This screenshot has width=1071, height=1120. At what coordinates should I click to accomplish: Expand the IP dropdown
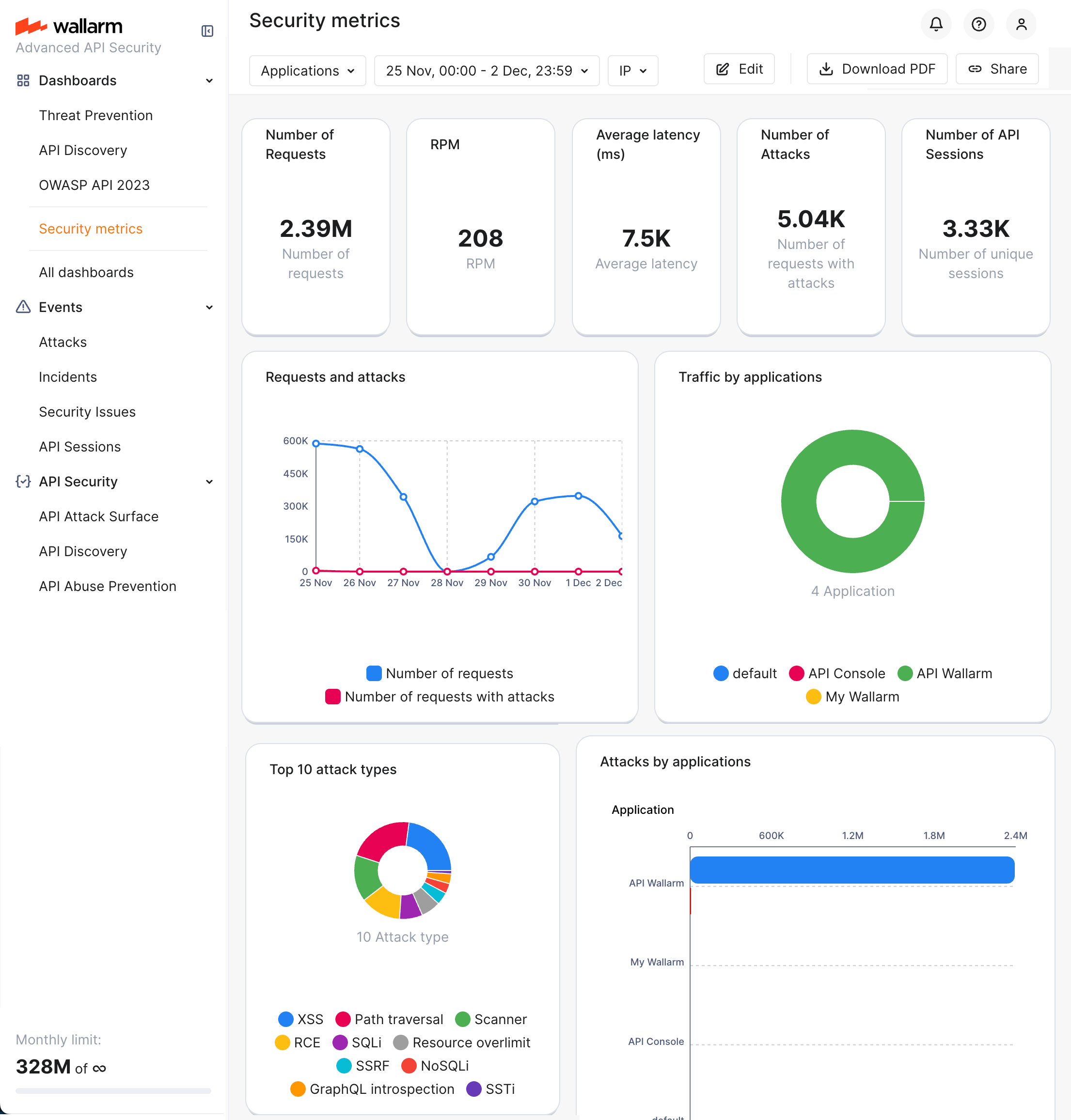pos(632,71)
